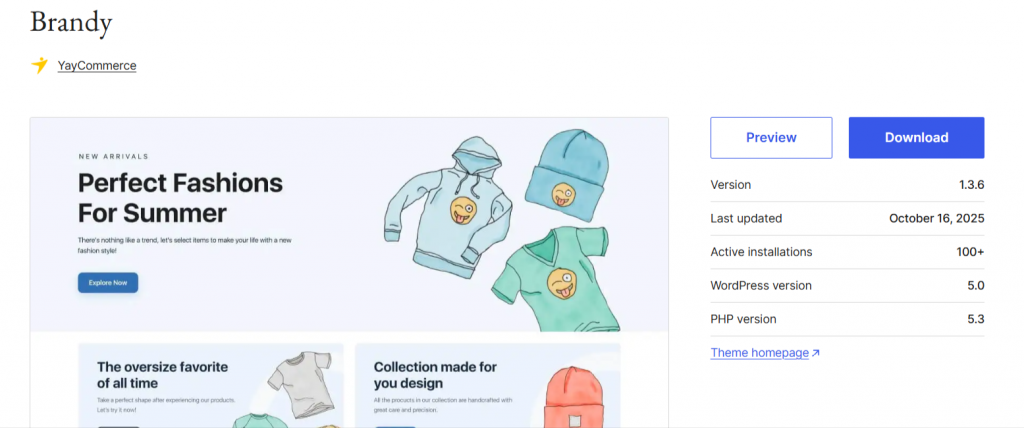Click the Perfect Fashions For Summer heading
Screen dimensions: 1024x428
tap(180, 198)
